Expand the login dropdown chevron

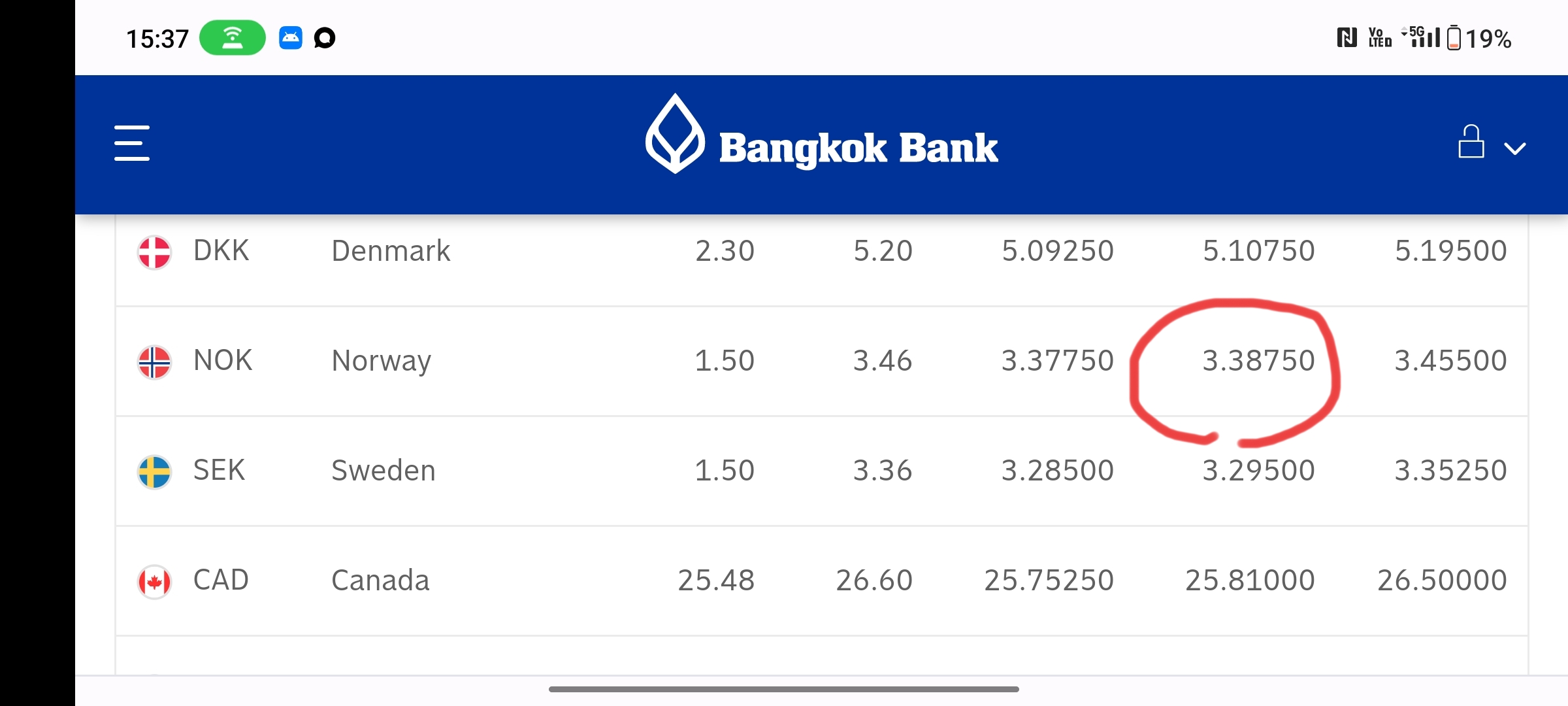(1514, 148)
